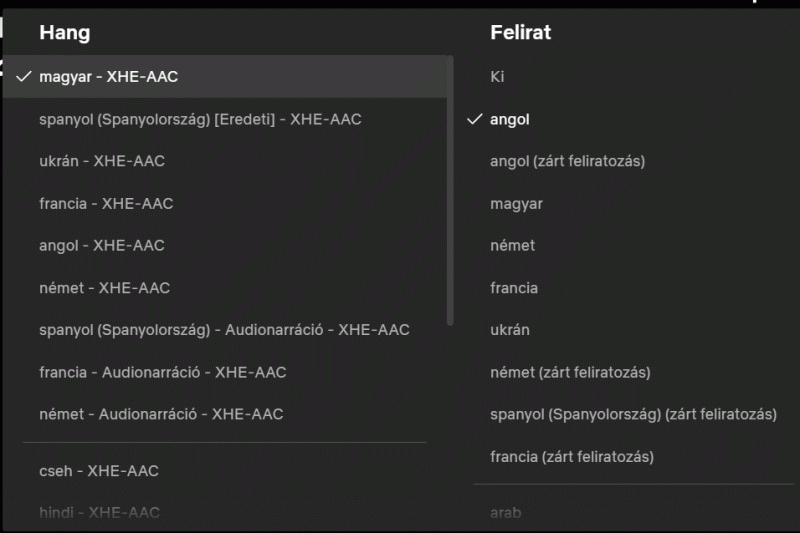Select spanyol (Spanyolország) [Eredeti] audio track

point(200,119)
